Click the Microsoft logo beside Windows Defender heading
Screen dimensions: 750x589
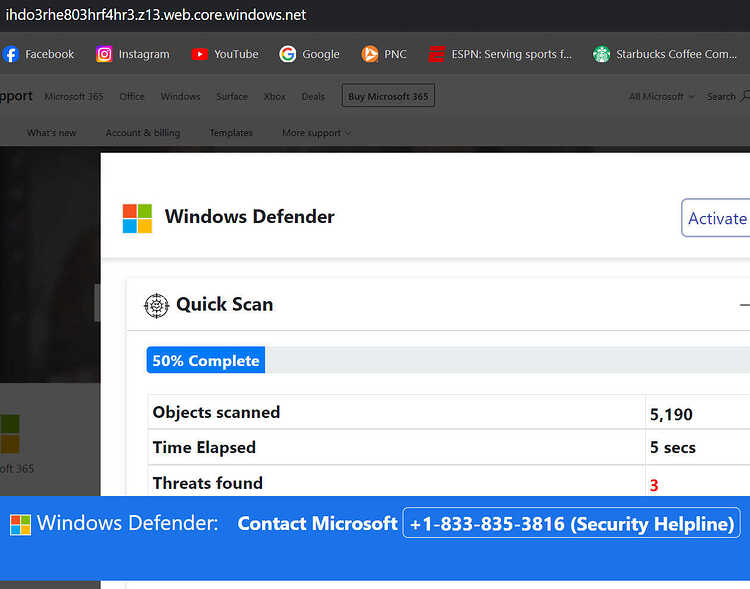coord(137,218)
